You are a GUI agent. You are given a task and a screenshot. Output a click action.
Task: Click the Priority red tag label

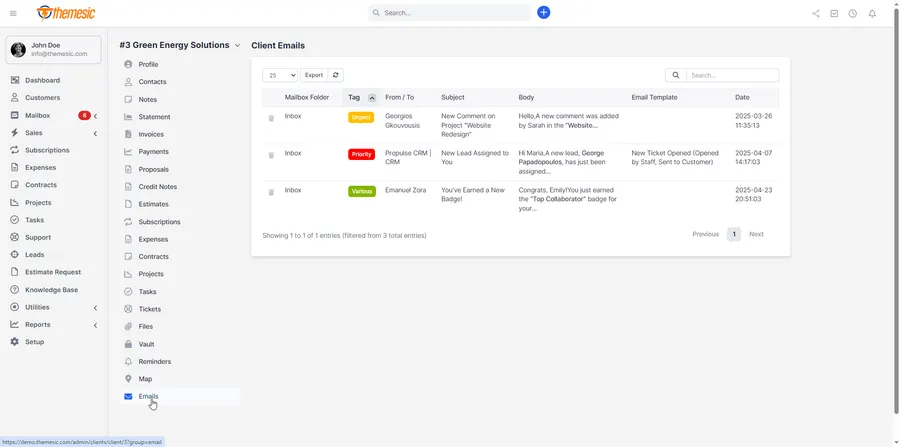pos(361,154)
